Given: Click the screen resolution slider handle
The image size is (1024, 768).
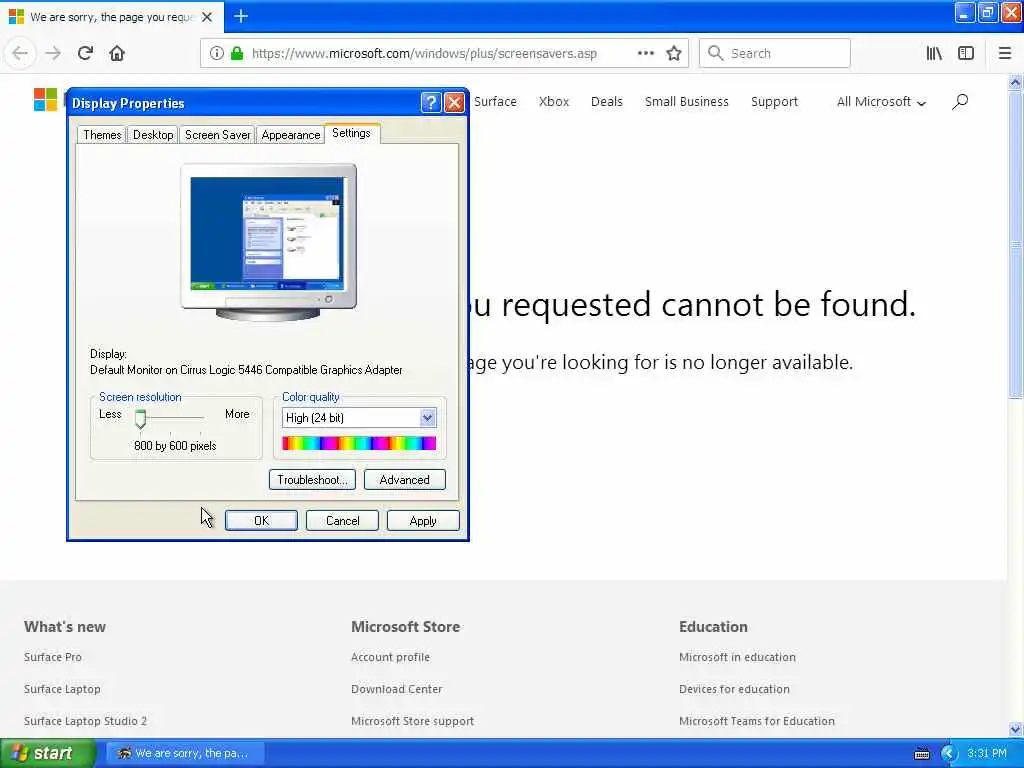Looking at the screenshot, I should (140, 419).
